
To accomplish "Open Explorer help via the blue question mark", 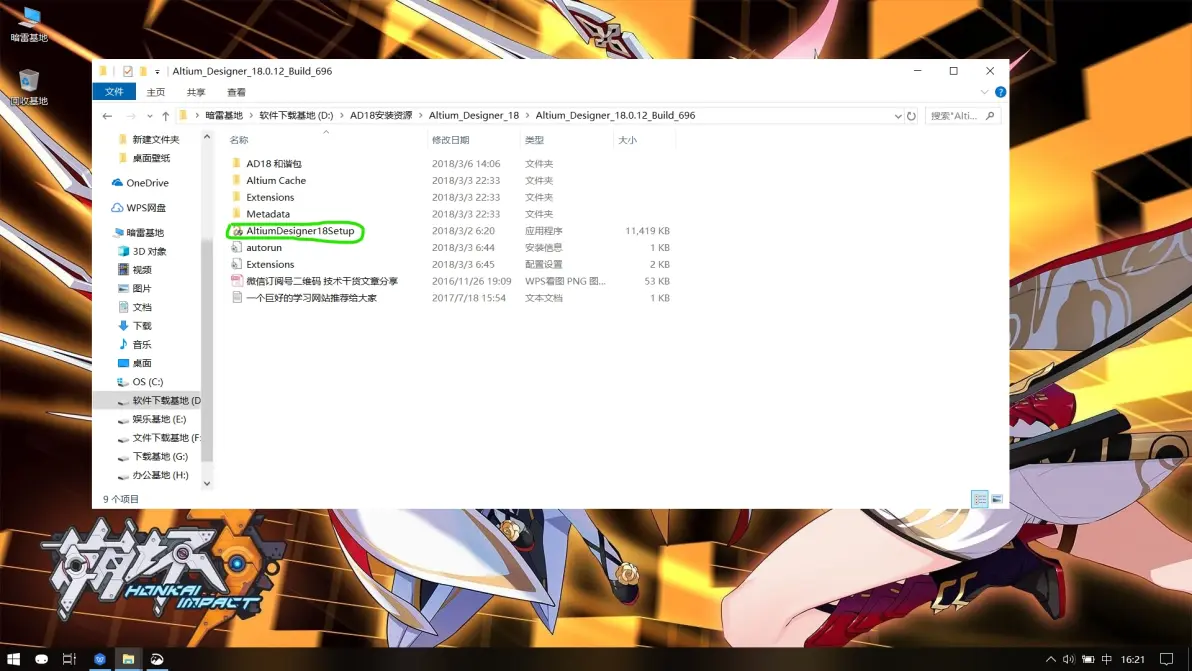I will [x=1000, y=92].
